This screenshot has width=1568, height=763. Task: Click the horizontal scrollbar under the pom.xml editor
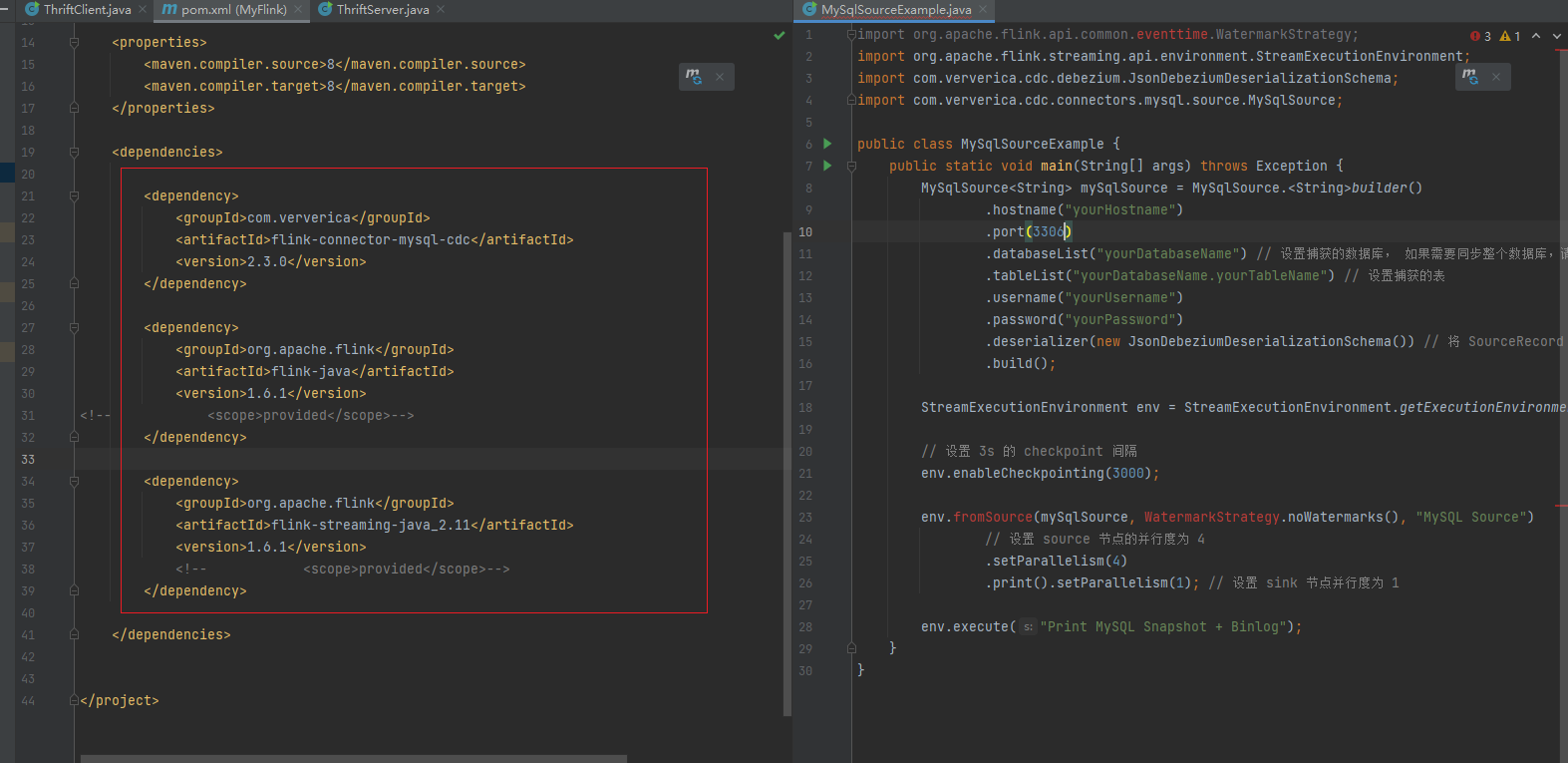pyautogui.click(x=354, y=758)
